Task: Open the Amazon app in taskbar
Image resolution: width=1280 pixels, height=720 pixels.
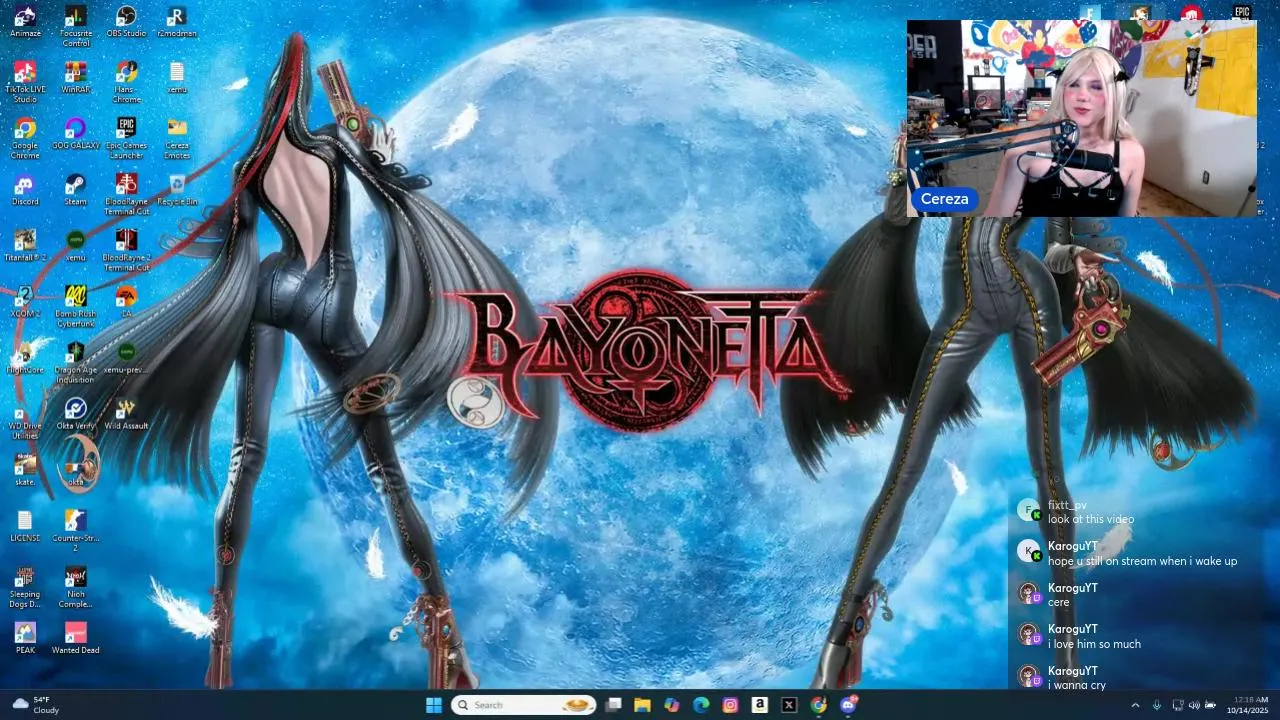Action: click(760, 705)
